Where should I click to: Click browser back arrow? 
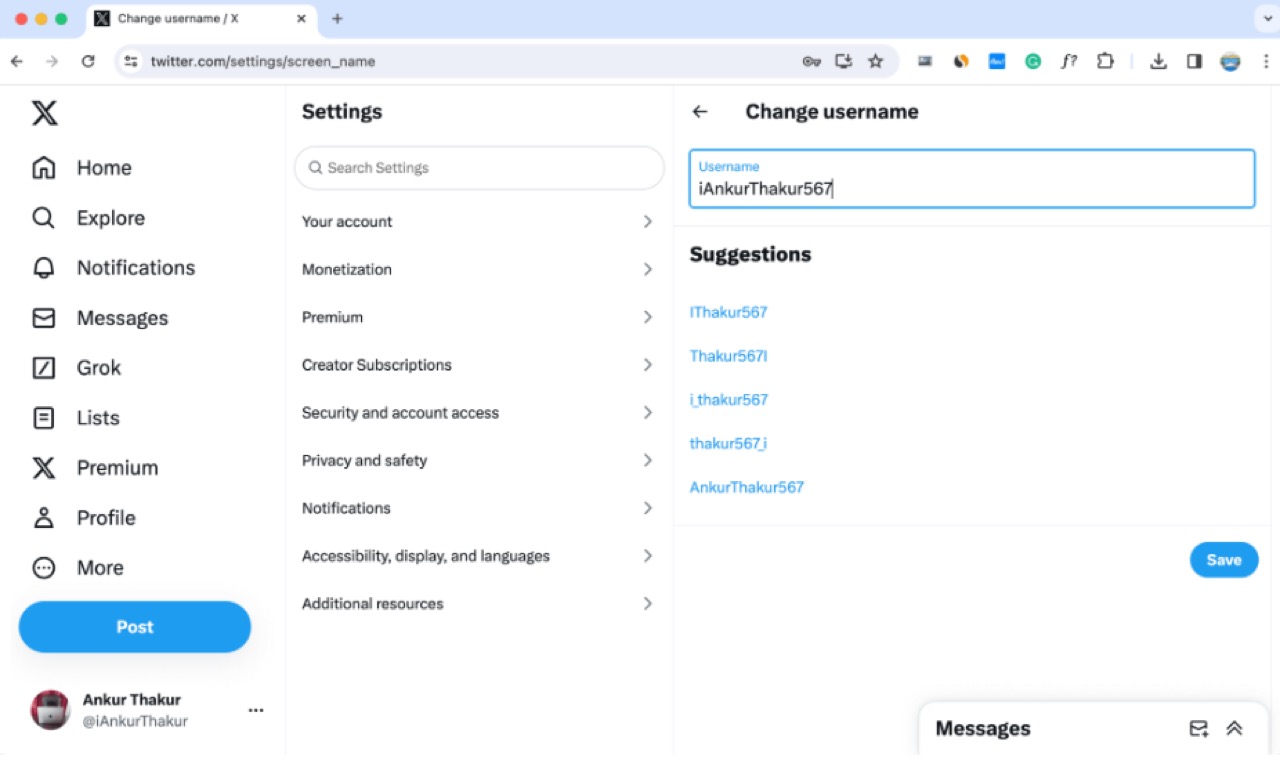click(x=17, y=61)
